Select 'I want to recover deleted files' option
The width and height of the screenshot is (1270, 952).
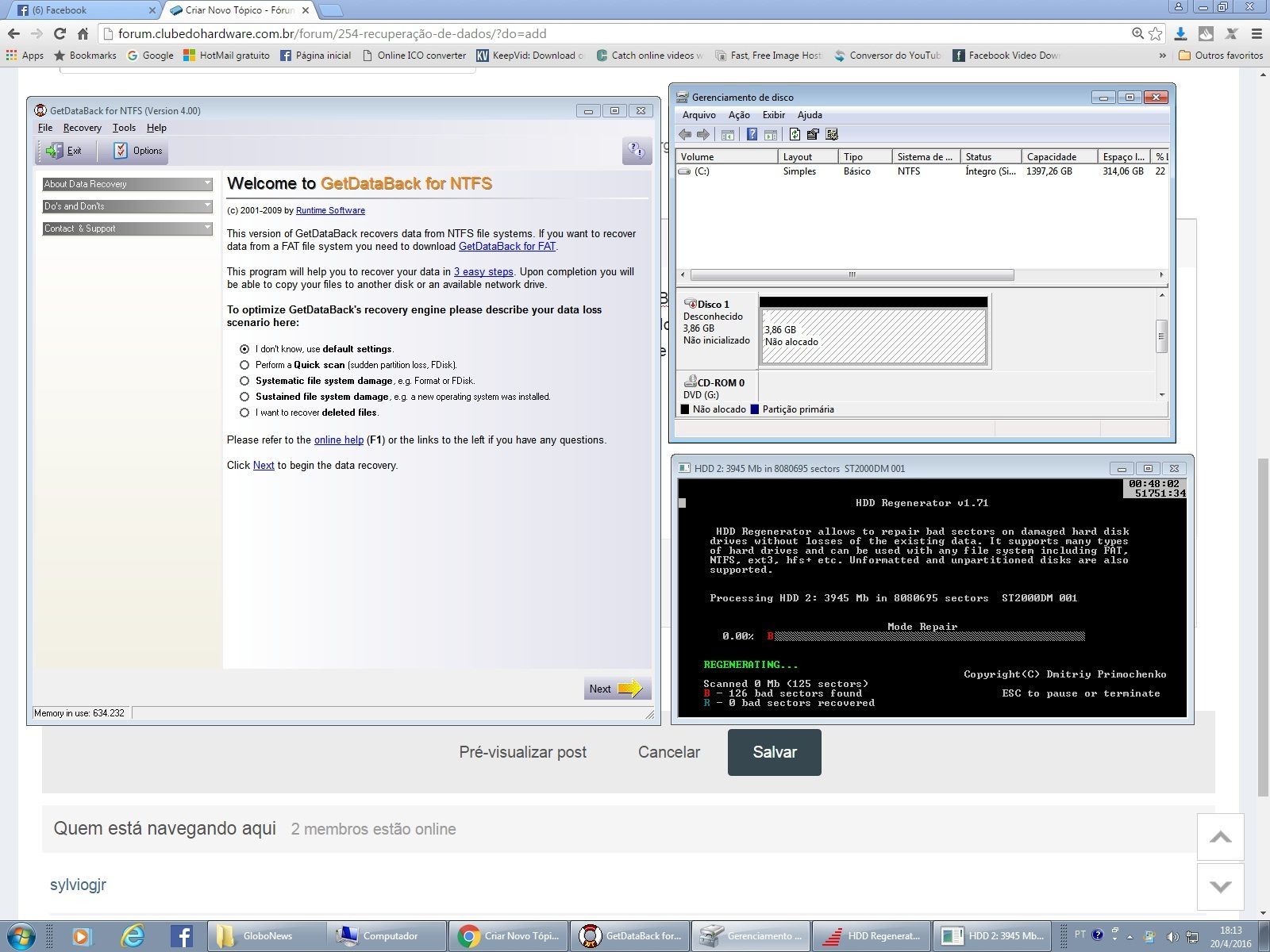coord(244,413)
